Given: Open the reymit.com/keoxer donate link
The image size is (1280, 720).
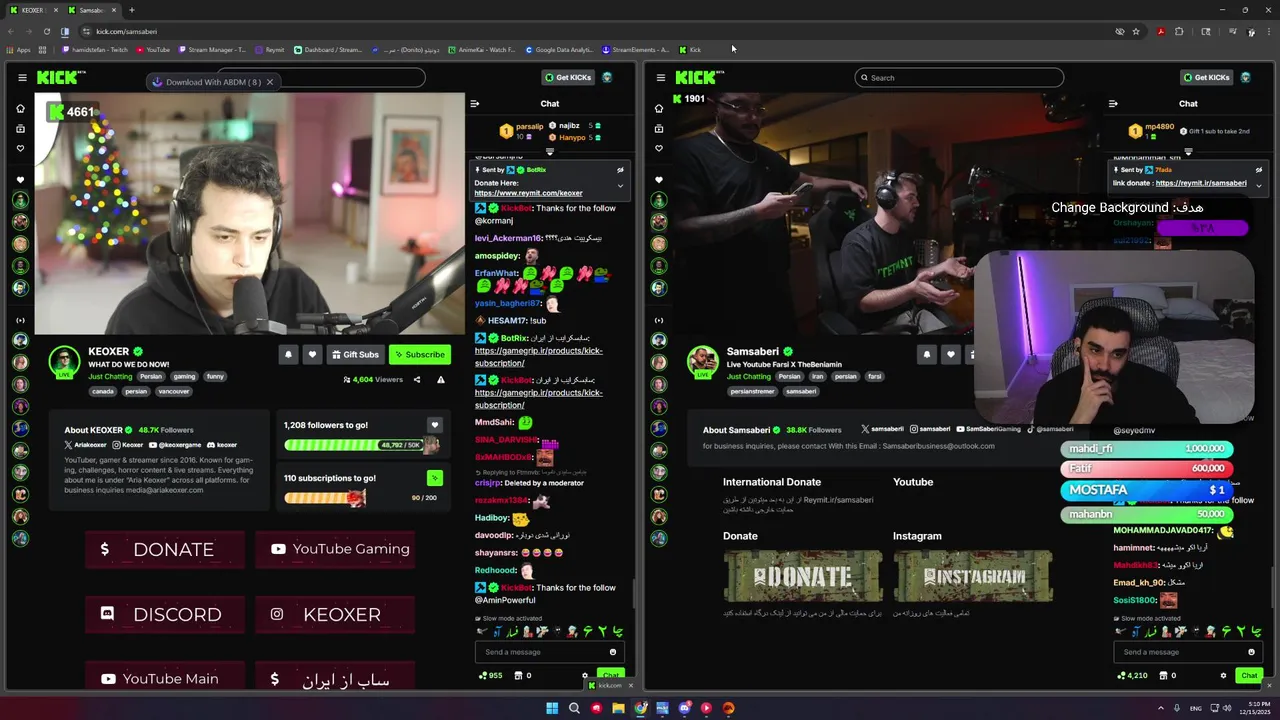Looking at the screenshot, I should point(528,193).
